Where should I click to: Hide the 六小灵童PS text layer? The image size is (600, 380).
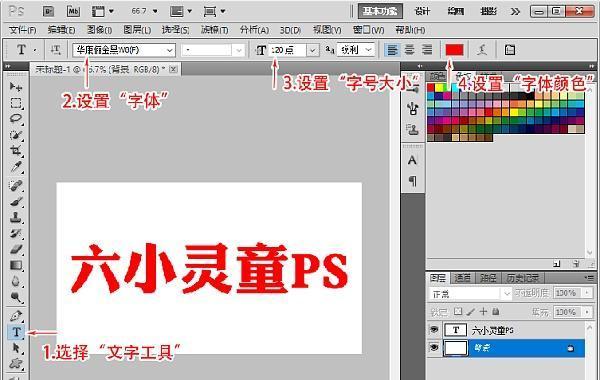coord(434,329)
